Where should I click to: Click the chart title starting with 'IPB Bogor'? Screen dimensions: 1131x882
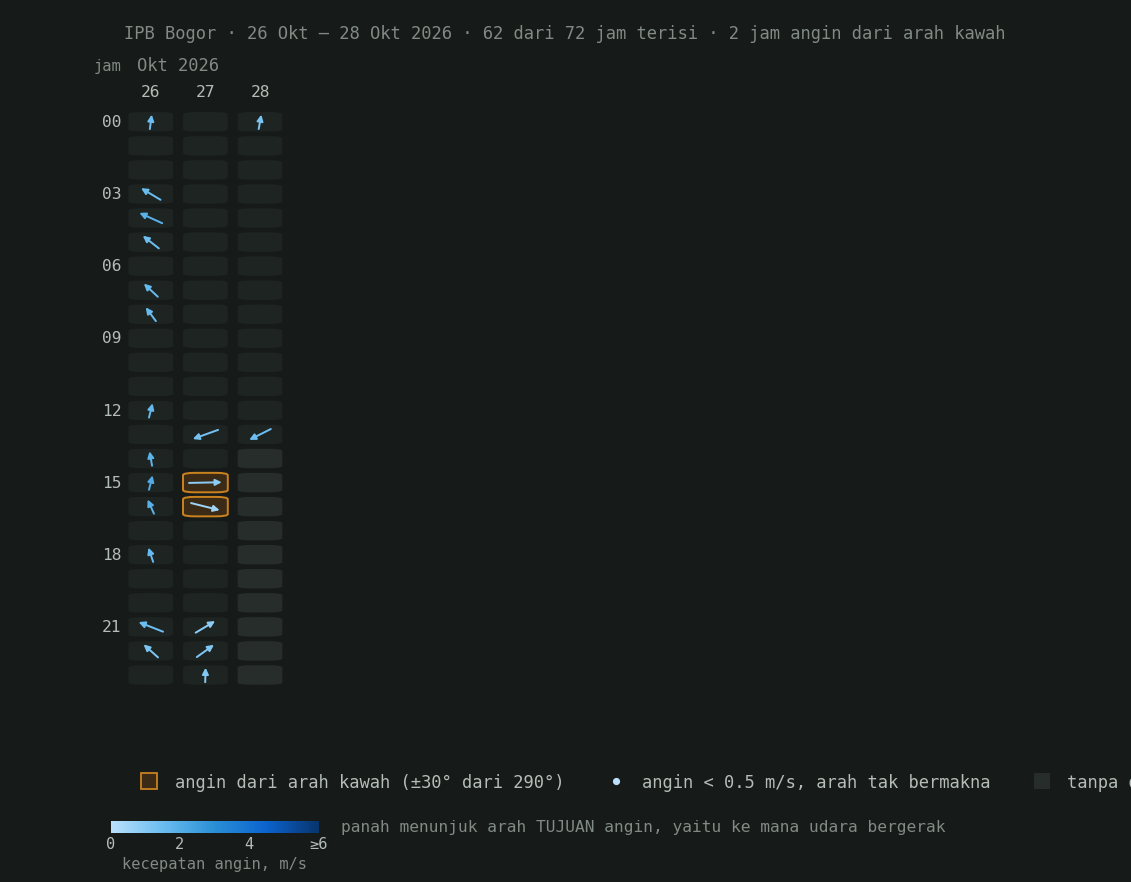pyautogui.click(x=565, y=33)
